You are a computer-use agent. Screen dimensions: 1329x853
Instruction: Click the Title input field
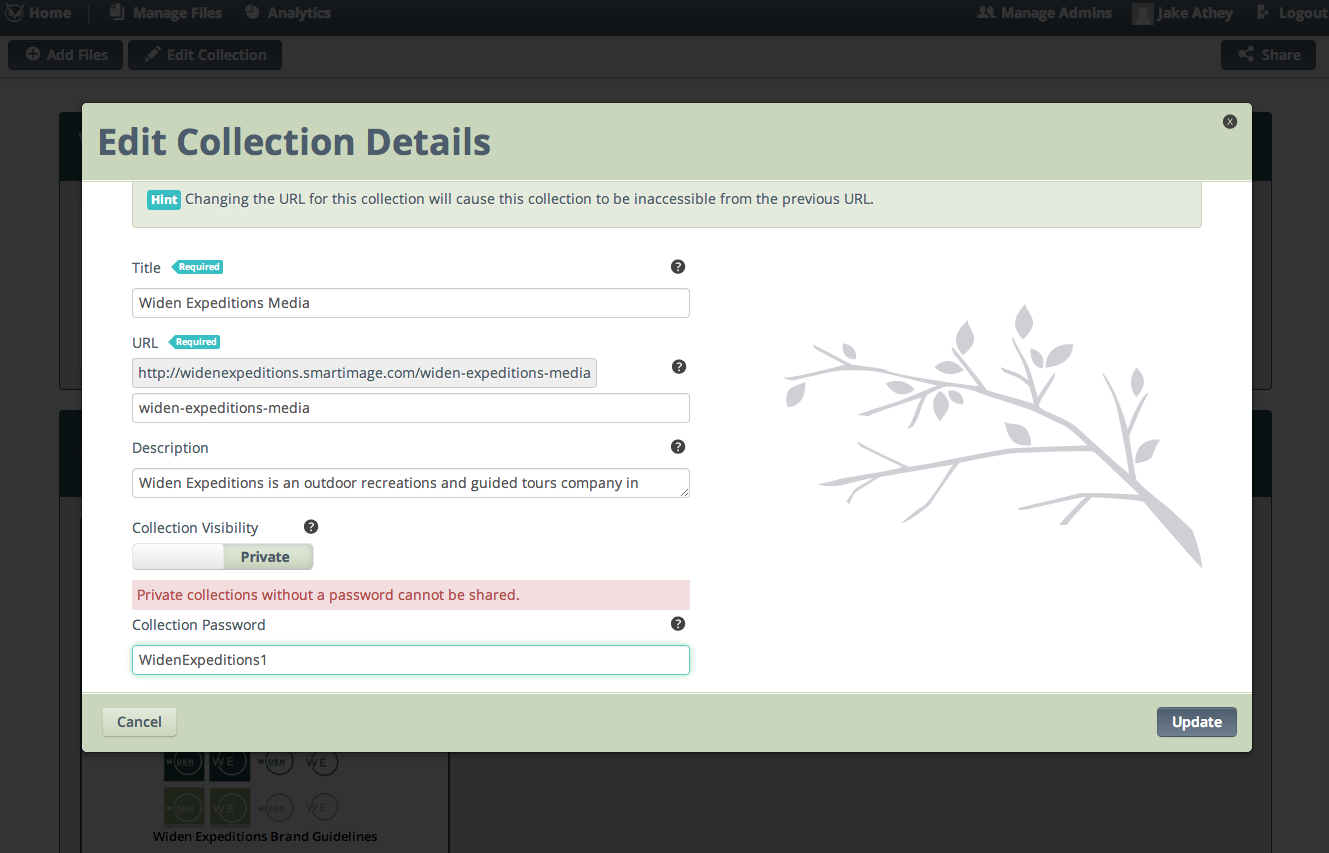pos(411,303)
